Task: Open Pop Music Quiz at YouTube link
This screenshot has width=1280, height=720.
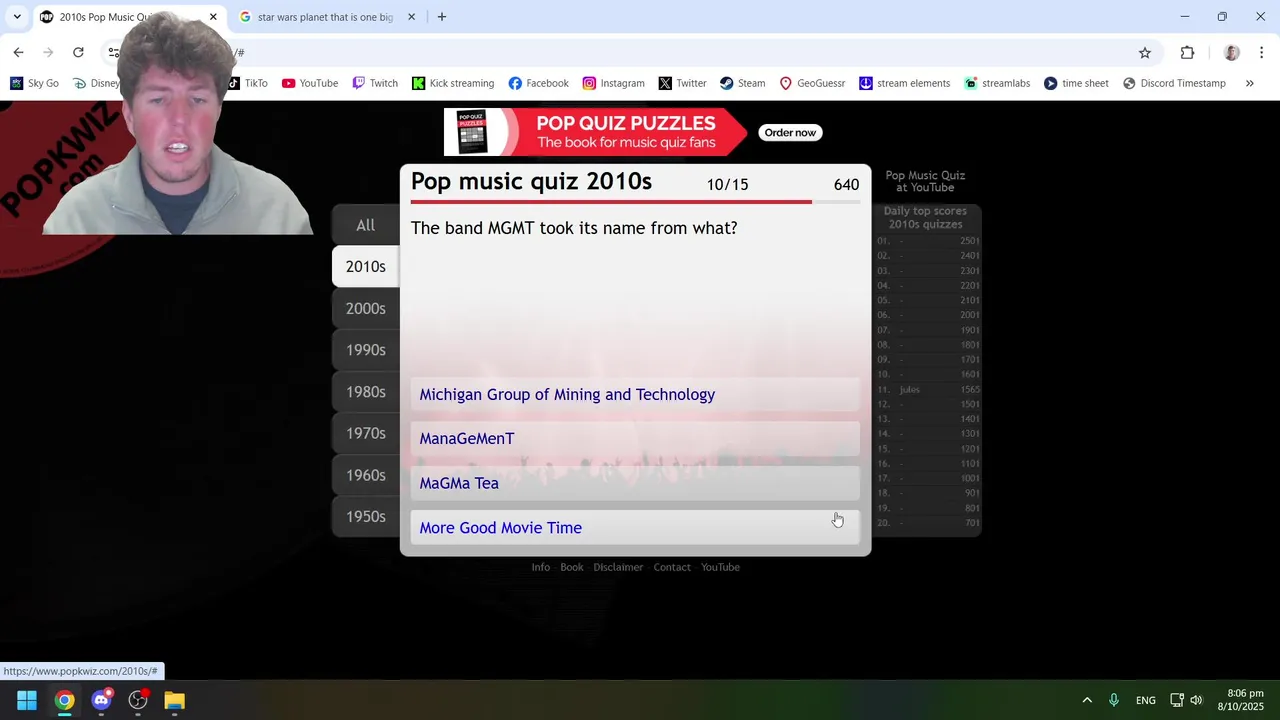Action: (x=925, y=181)
